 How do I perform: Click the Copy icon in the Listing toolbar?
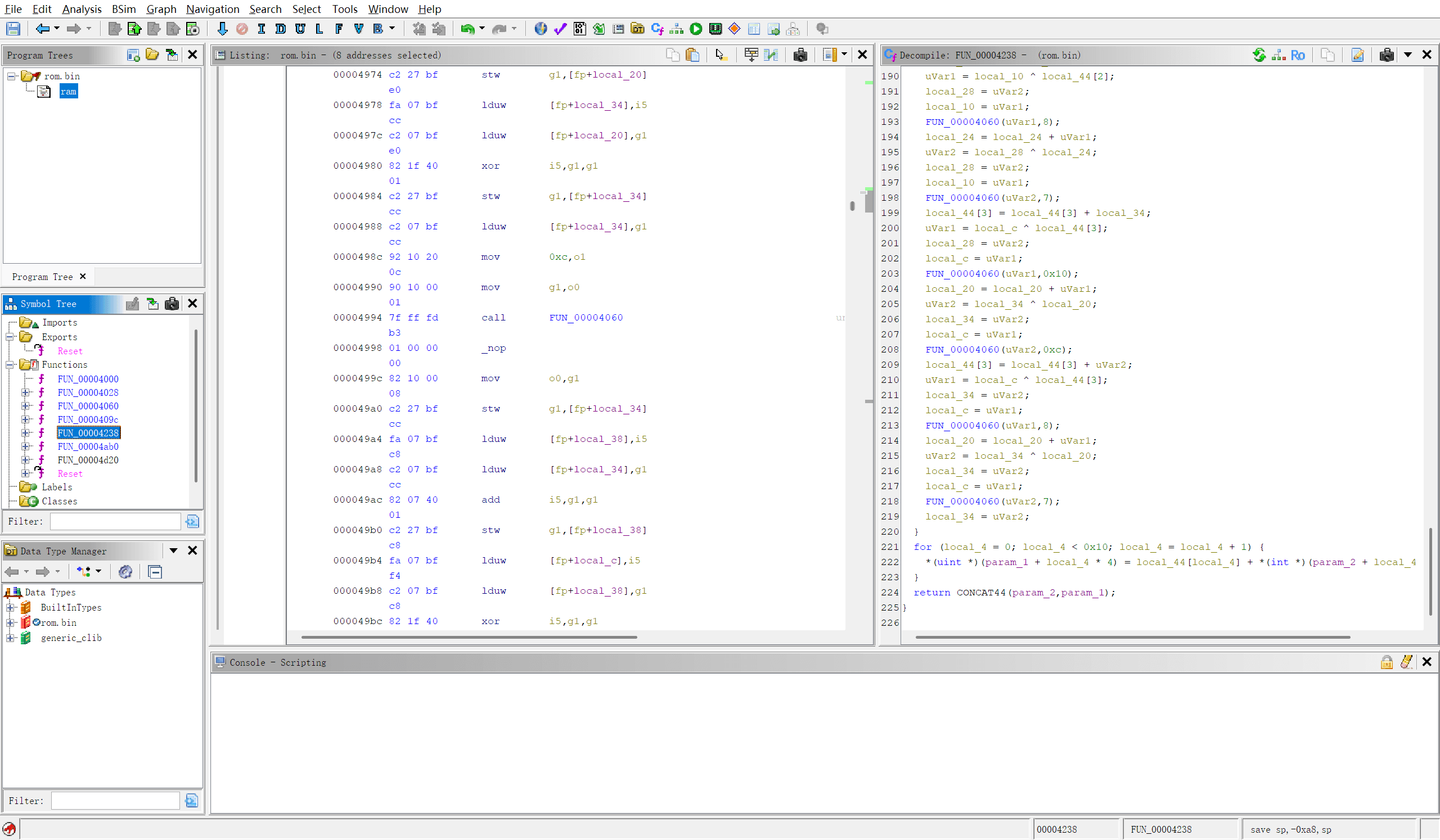(x=673, y=55)
